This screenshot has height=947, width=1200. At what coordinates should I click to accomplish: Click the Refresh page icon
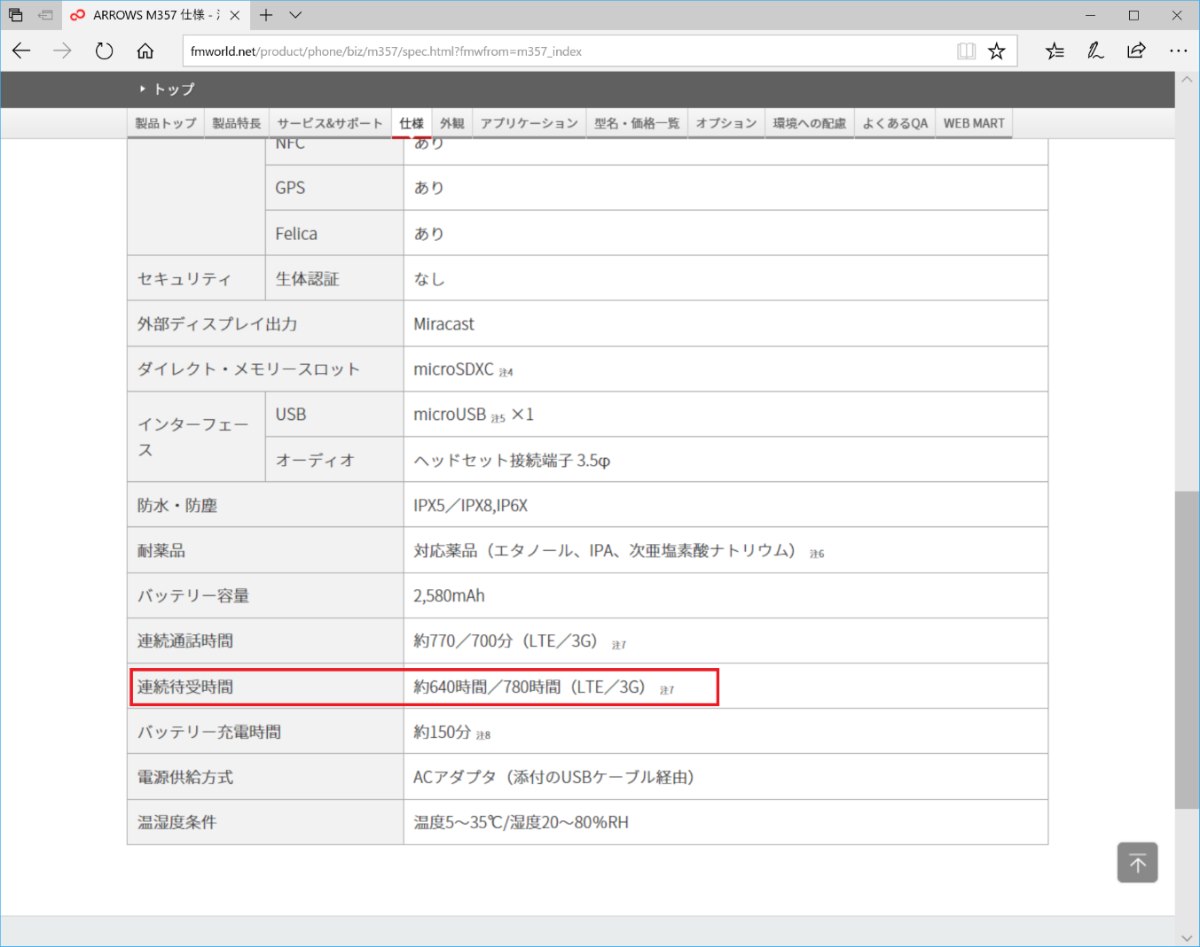pyautogui.click(x=104, y=51)
